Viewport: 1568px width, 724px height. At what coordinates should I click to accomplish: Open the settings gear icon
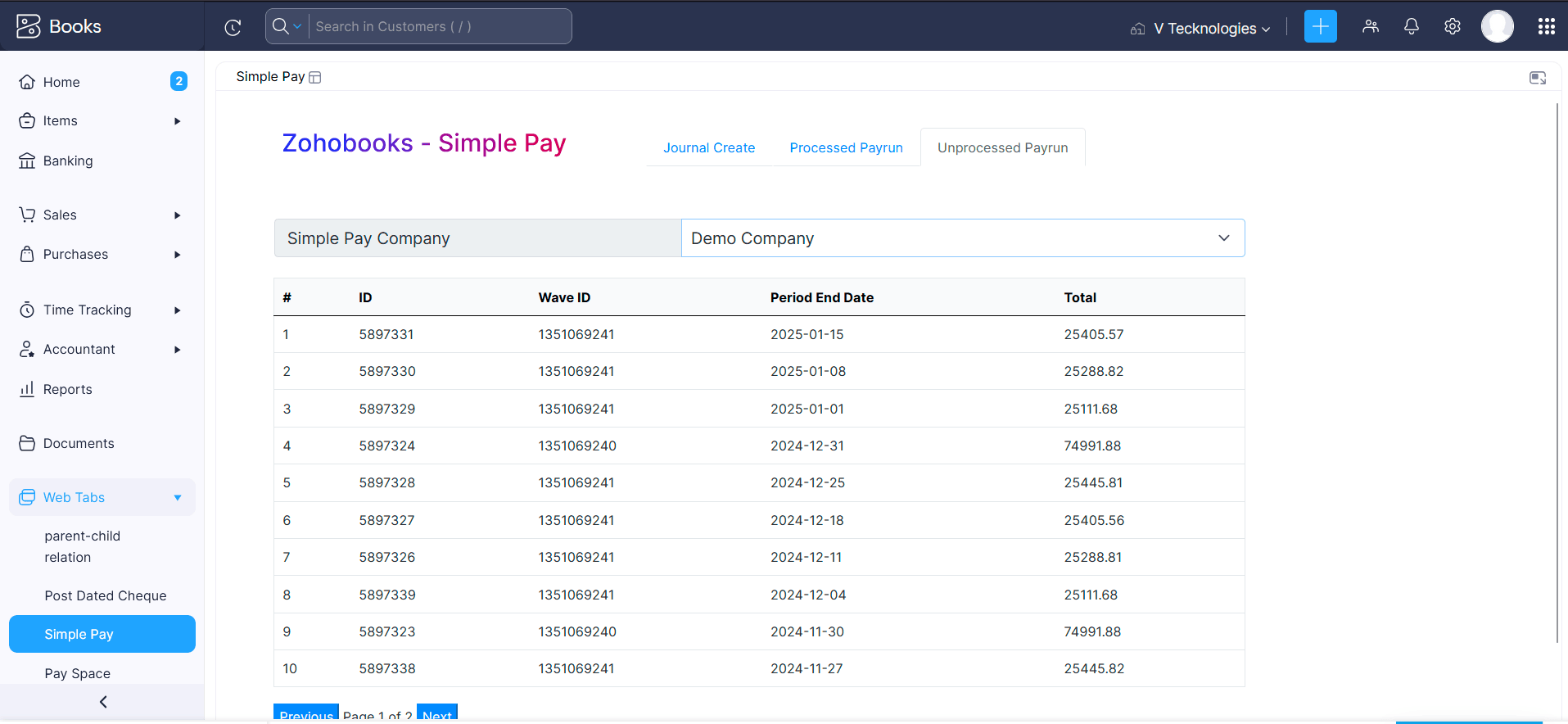(1452, 26)
